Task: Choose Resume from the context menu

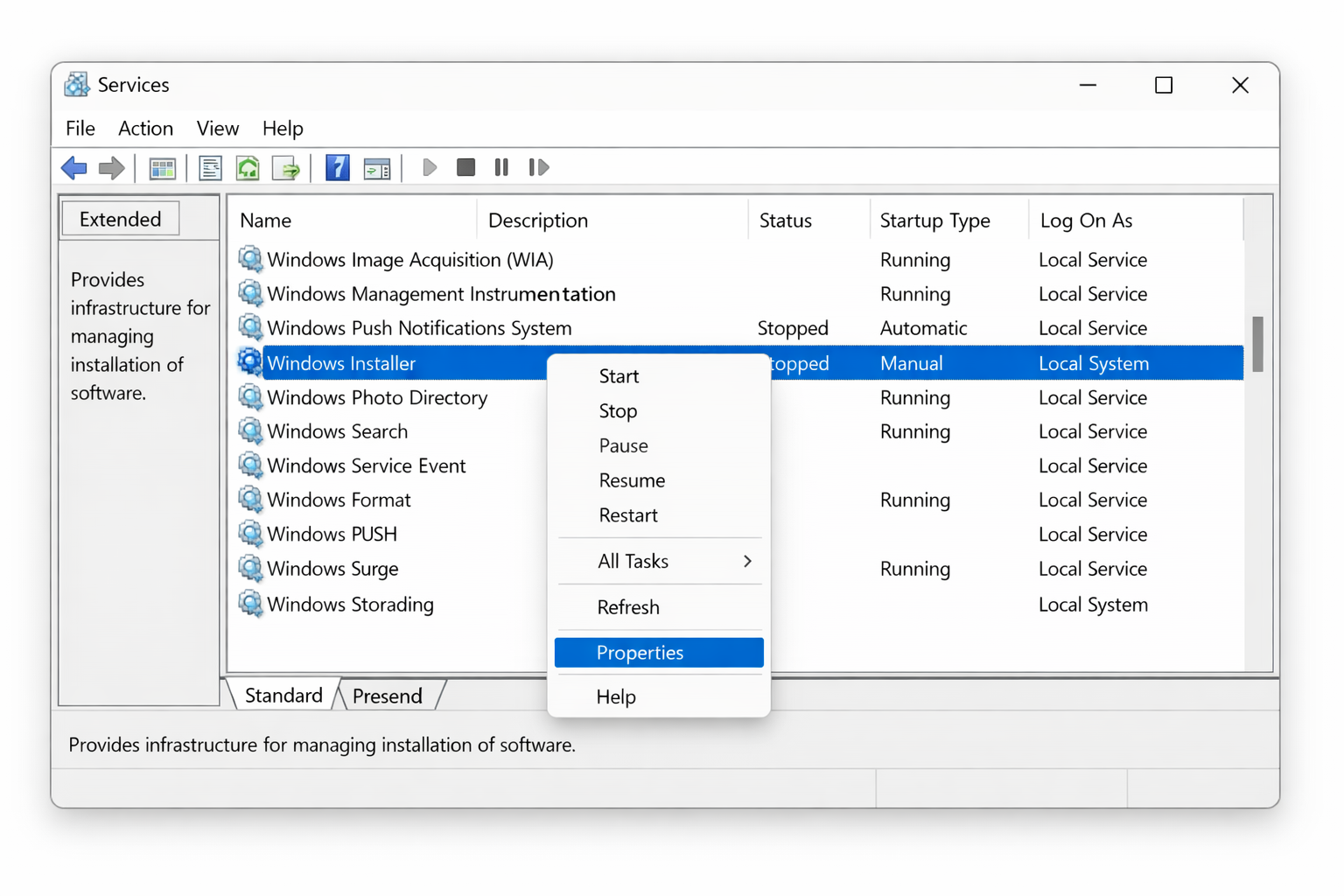Action: coord(659,480)
